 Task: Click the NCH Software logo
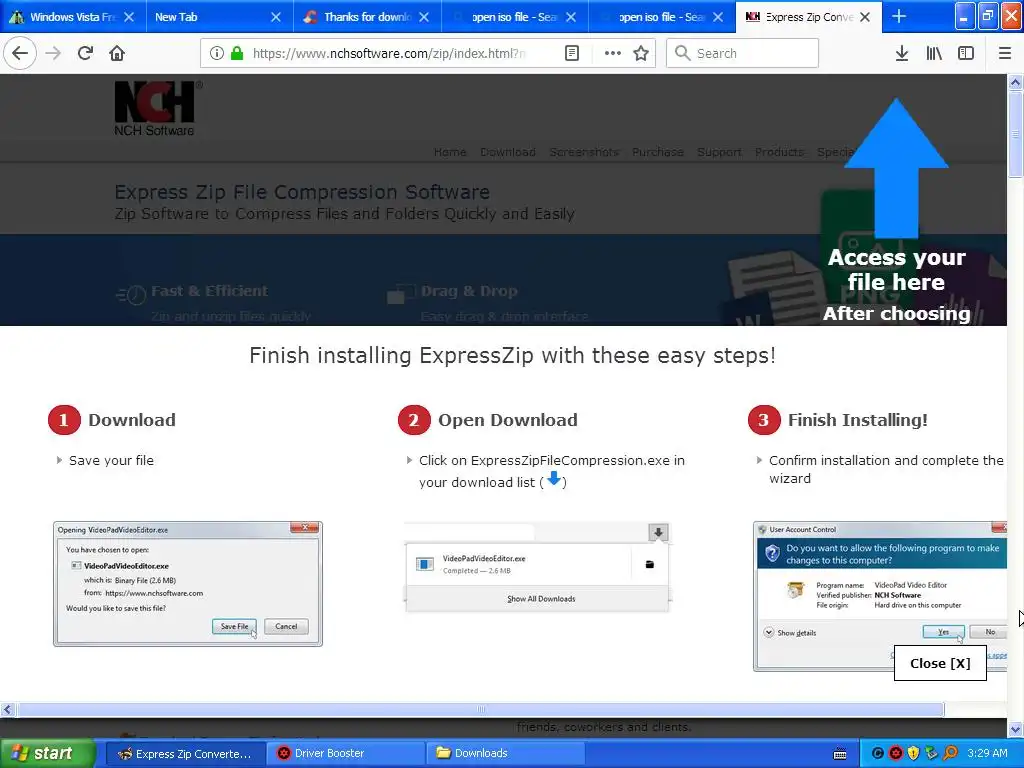(158, 108)
